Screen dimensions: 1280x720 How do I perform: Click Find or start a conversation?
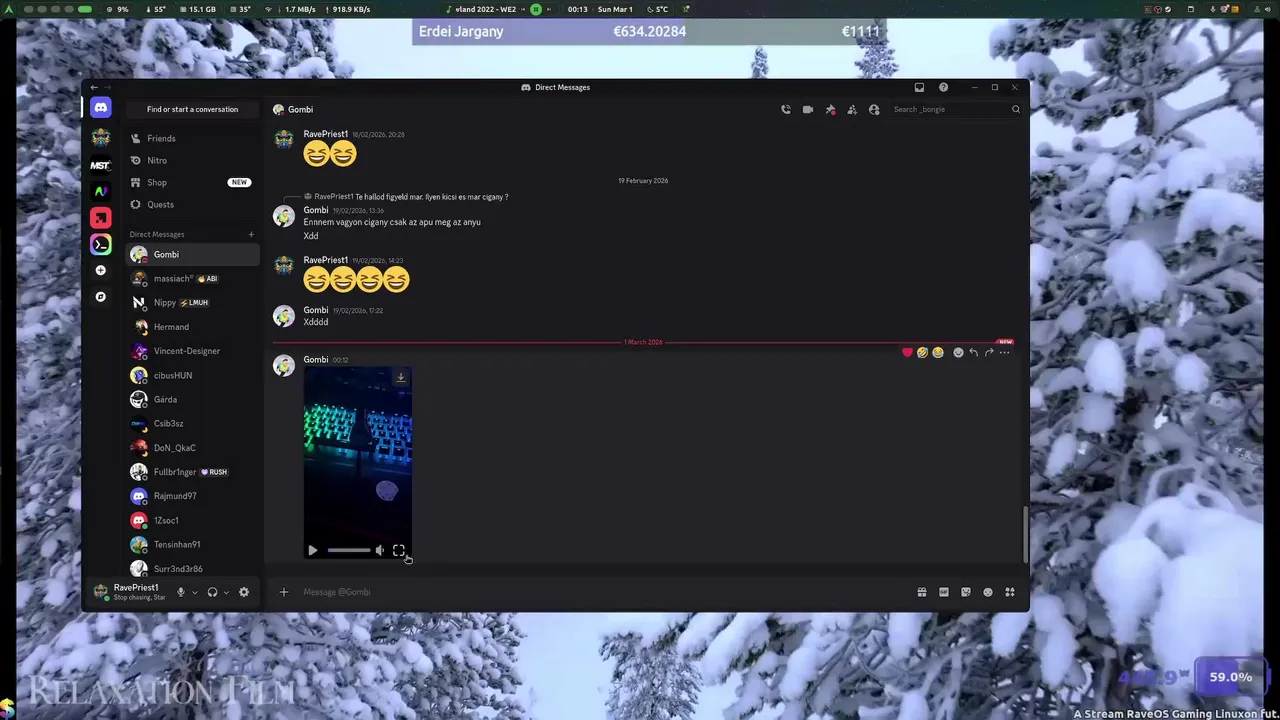[x=193, y=109]
